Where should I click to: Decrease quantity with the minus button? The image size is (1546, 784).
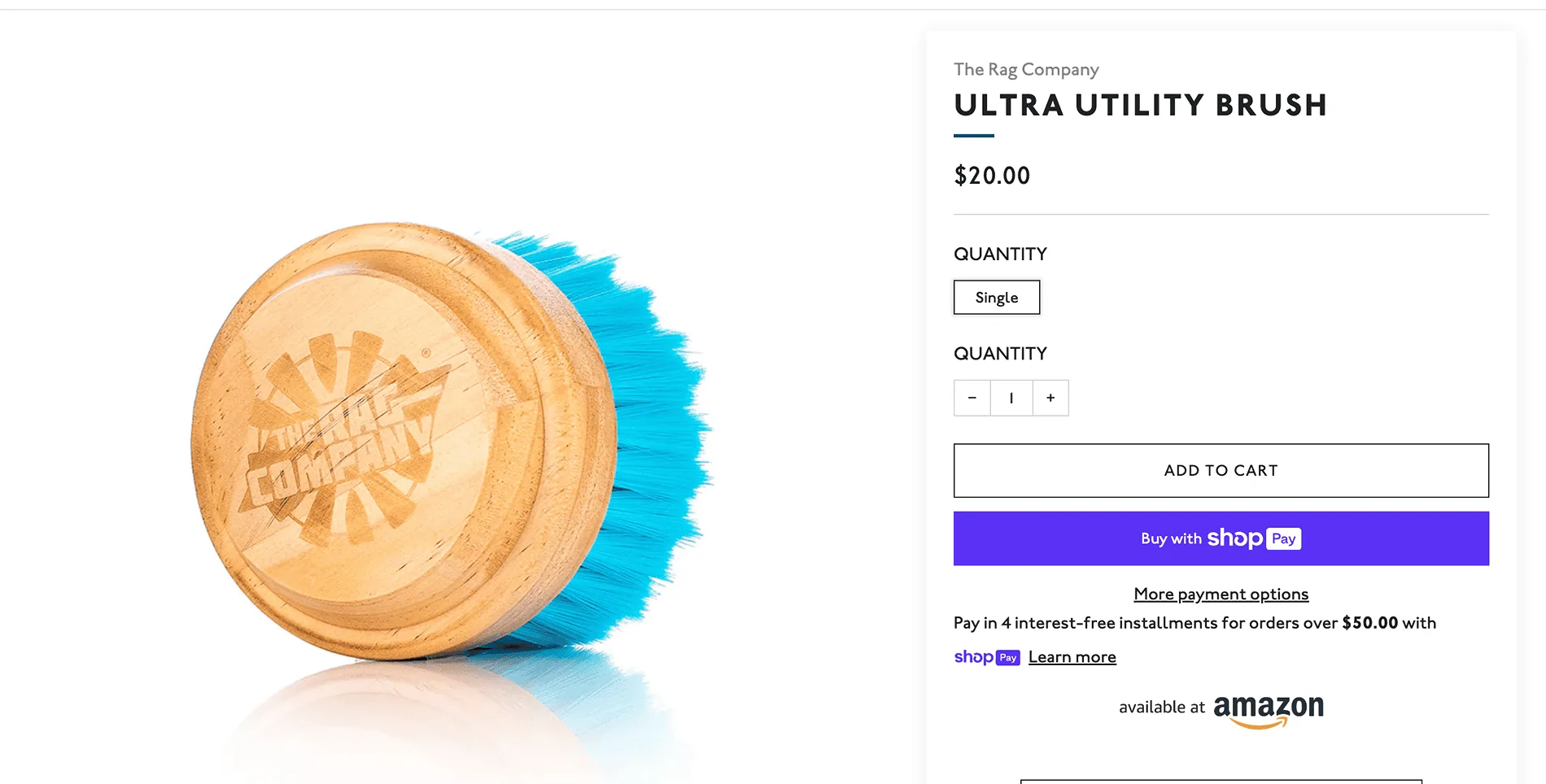pyautogui.click(x=972, y=398)
